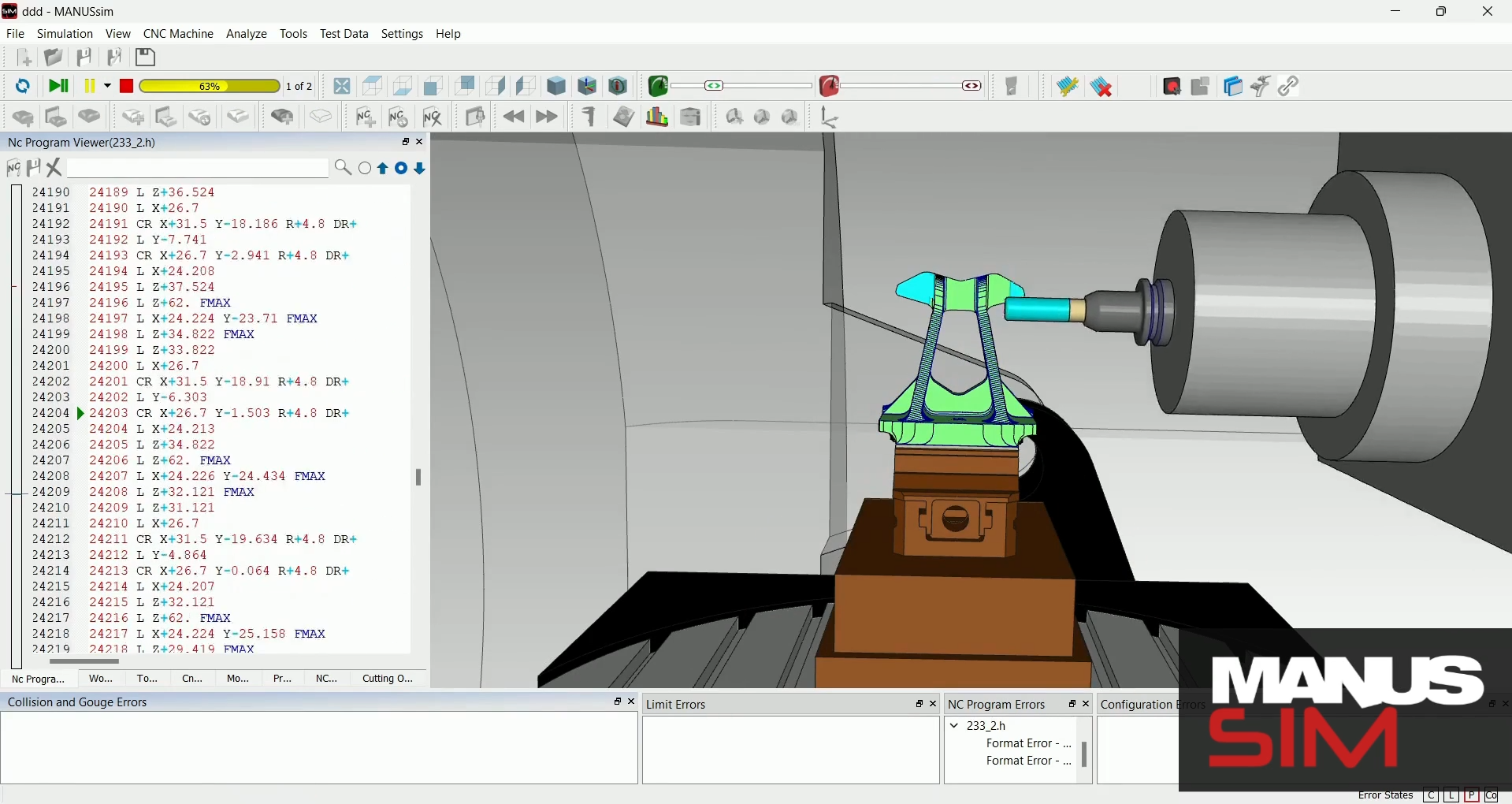Screen dimensions: 1512x804
Task: Toggle the P error state indicator
Action: [1471, 795]
